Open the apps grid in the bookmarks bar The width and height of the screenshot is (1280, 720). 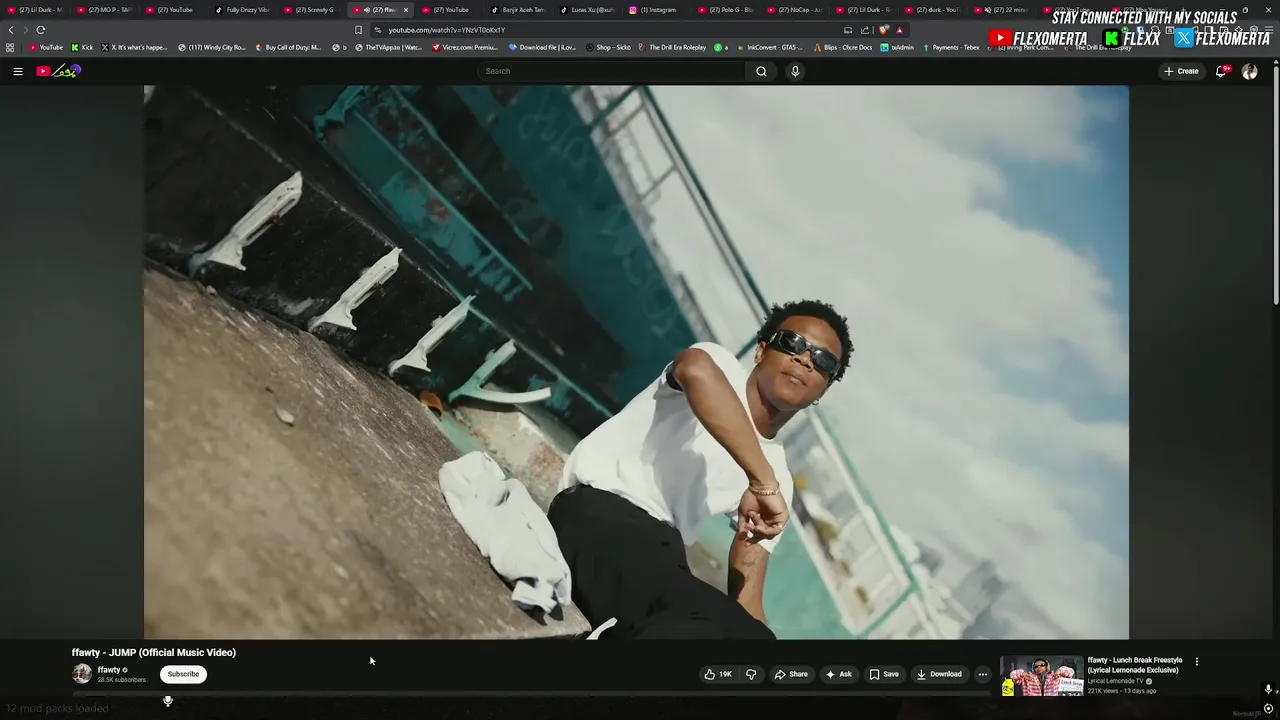click(10, 47)
